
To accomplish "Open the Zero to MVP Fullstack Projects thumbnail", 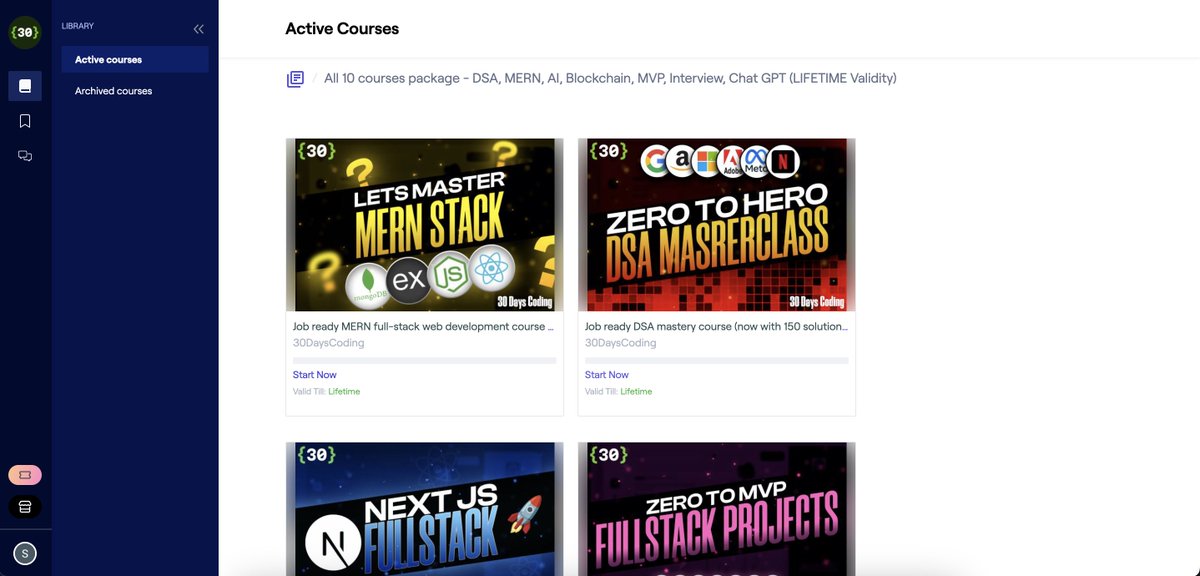I will click(x=716, y=509).
